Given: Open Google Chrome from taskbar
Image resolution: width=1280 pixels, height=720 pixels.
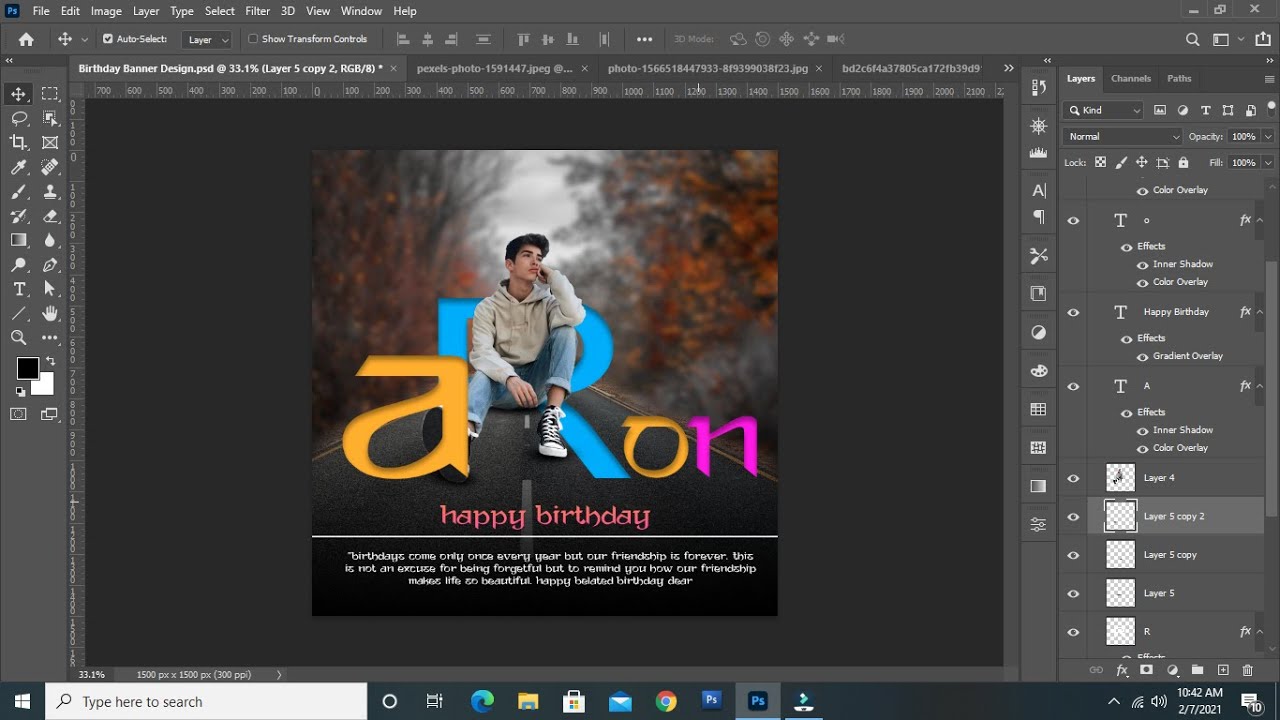Looking at the screenshot, I should click(x=666, y=702).
